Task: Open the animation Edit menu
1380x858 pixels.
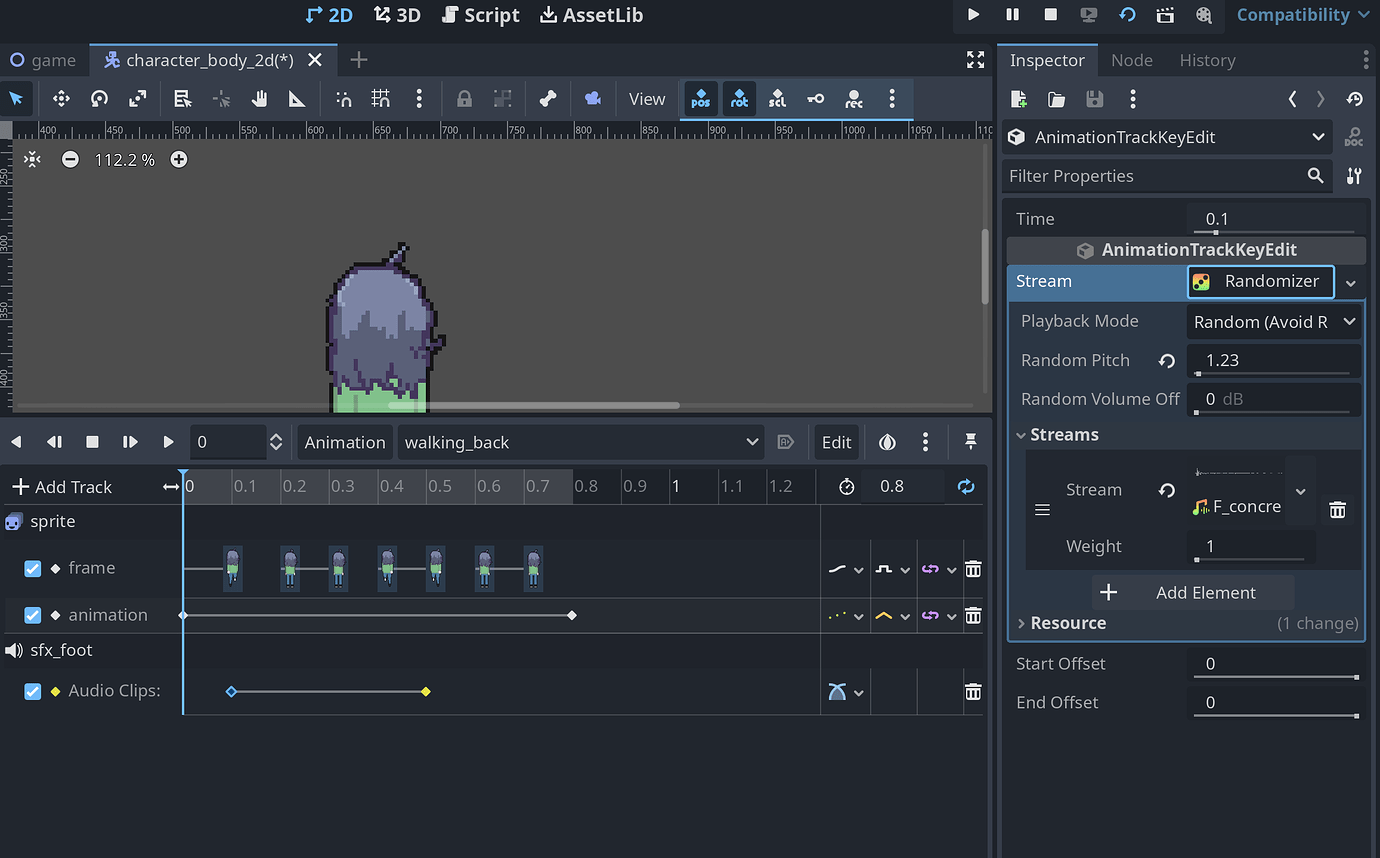Action: pos(837,442)
